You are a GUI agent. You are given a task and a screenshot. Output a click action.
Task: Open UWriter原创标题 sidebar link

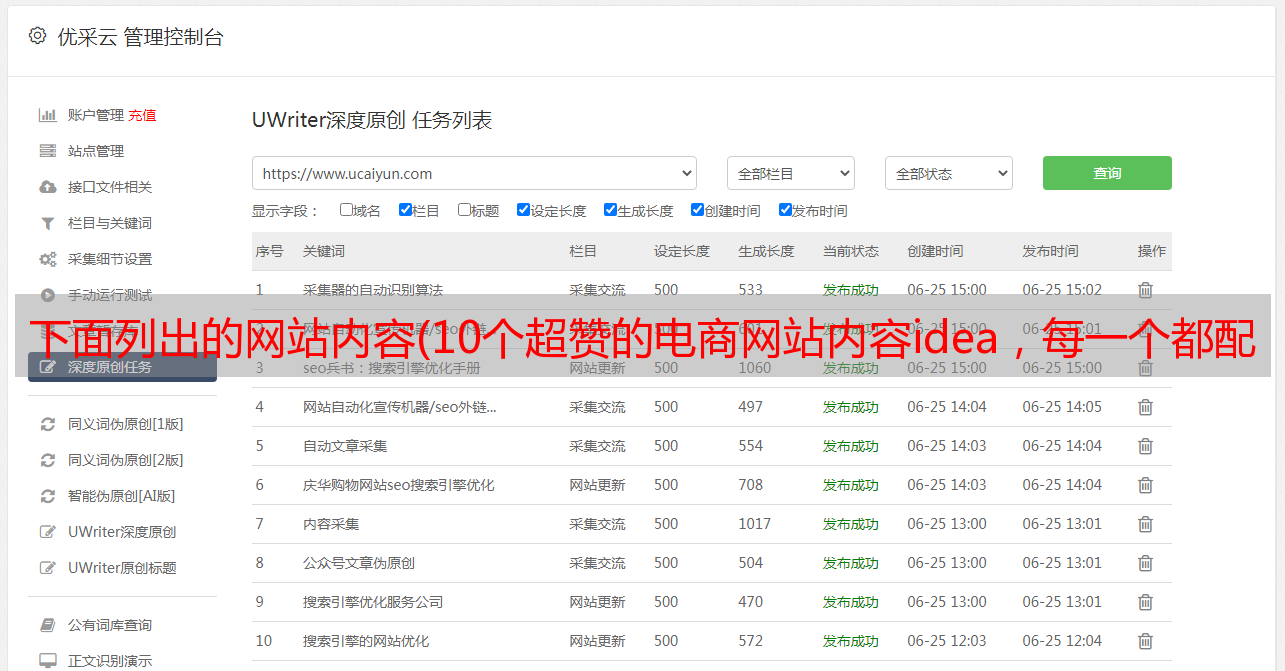click(122, 568)
